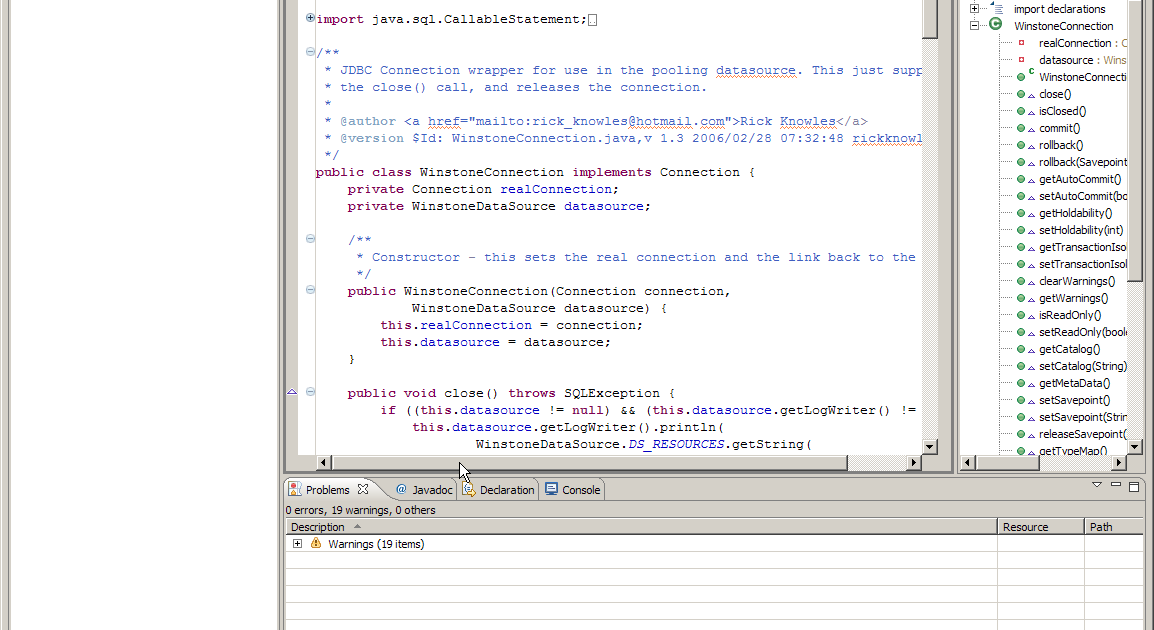Image resolution: width=1154 pixels, height=630 pixels.
Task: Click the editor horizontal scrollbar thumb
Action: pyautogui.click(x=589, y=462)
